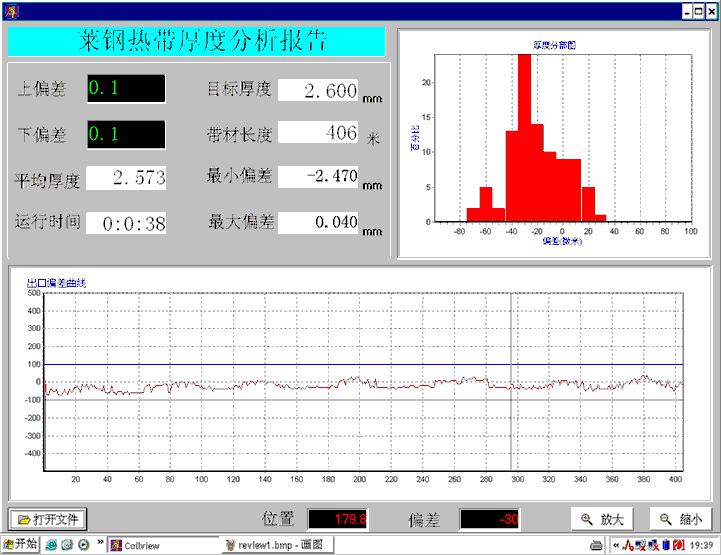This screenshot has height=555, width=721.
Task: Click the 缩小 zoom out button
Action: pyautogui.click(x=681, y=519)
